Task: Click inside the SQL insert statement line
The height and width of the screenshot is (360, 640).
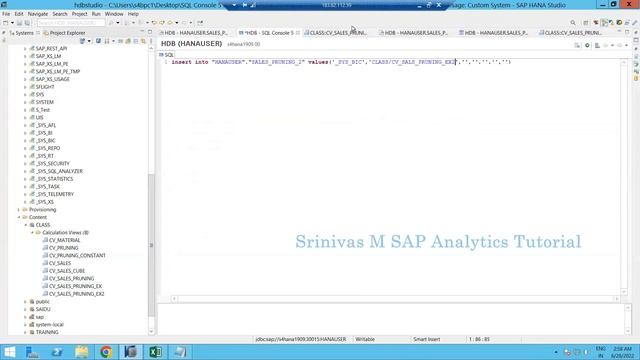Action: pos(341,62)
